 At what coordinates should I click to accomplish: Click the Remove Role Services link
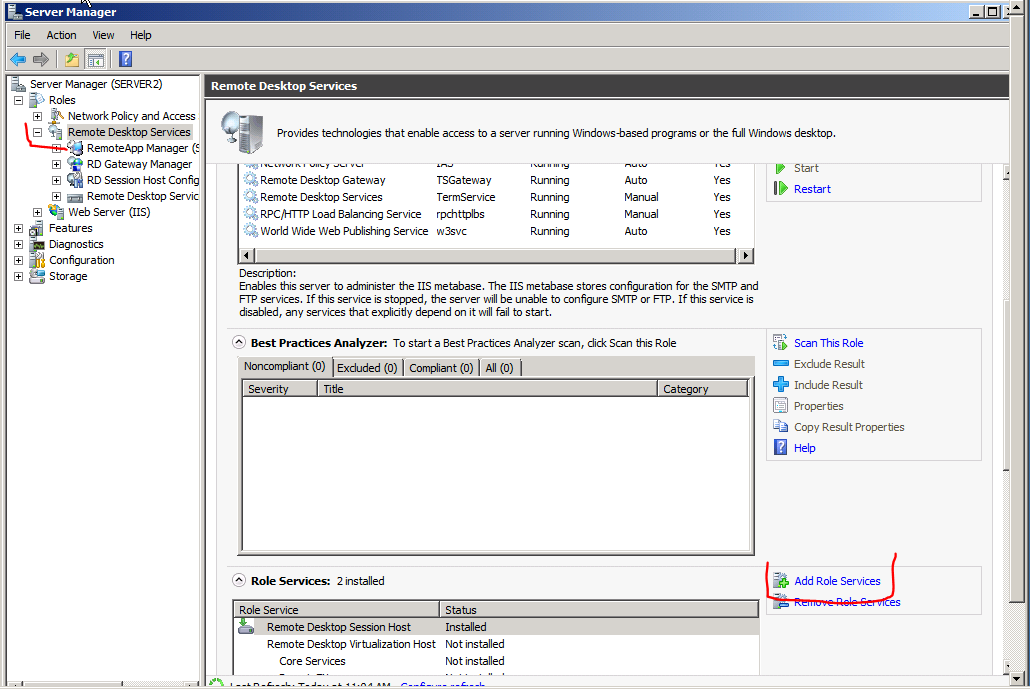(x=847, y=602)
